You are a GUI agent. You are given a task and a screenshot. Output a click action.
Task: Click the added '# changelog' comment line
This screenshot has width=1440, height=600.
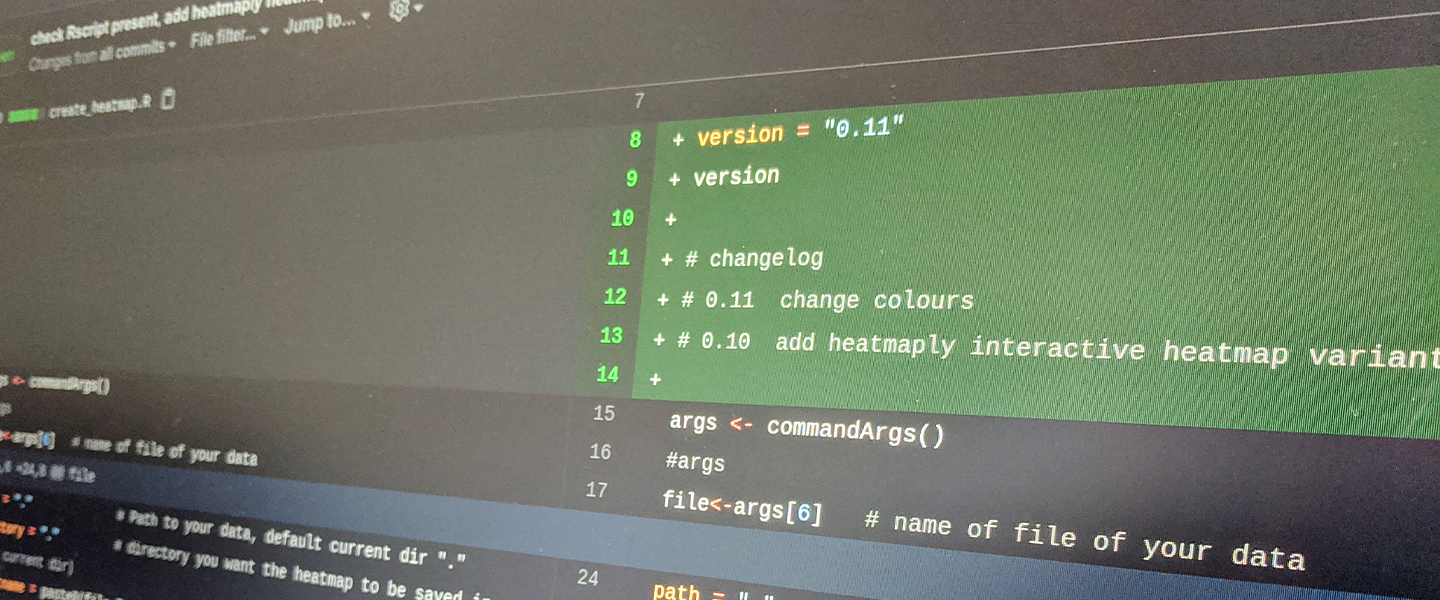tap(754, 259)
